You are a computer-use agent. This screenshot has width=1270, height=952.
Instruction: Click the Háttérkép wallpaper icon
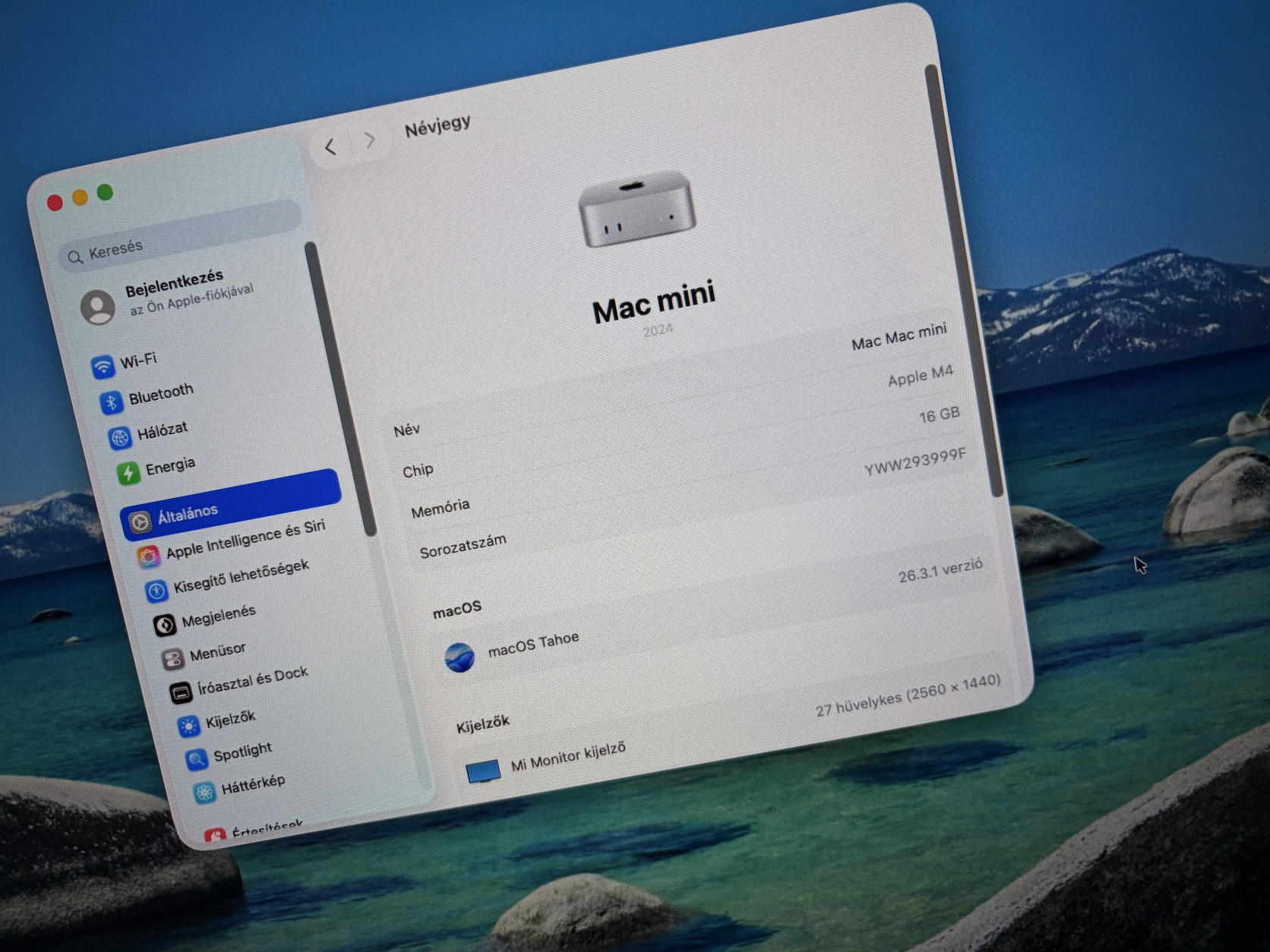(204, 793)
